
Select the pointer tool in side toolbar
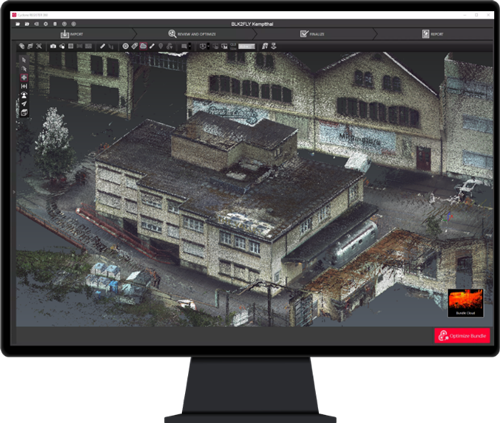(24, 60)
